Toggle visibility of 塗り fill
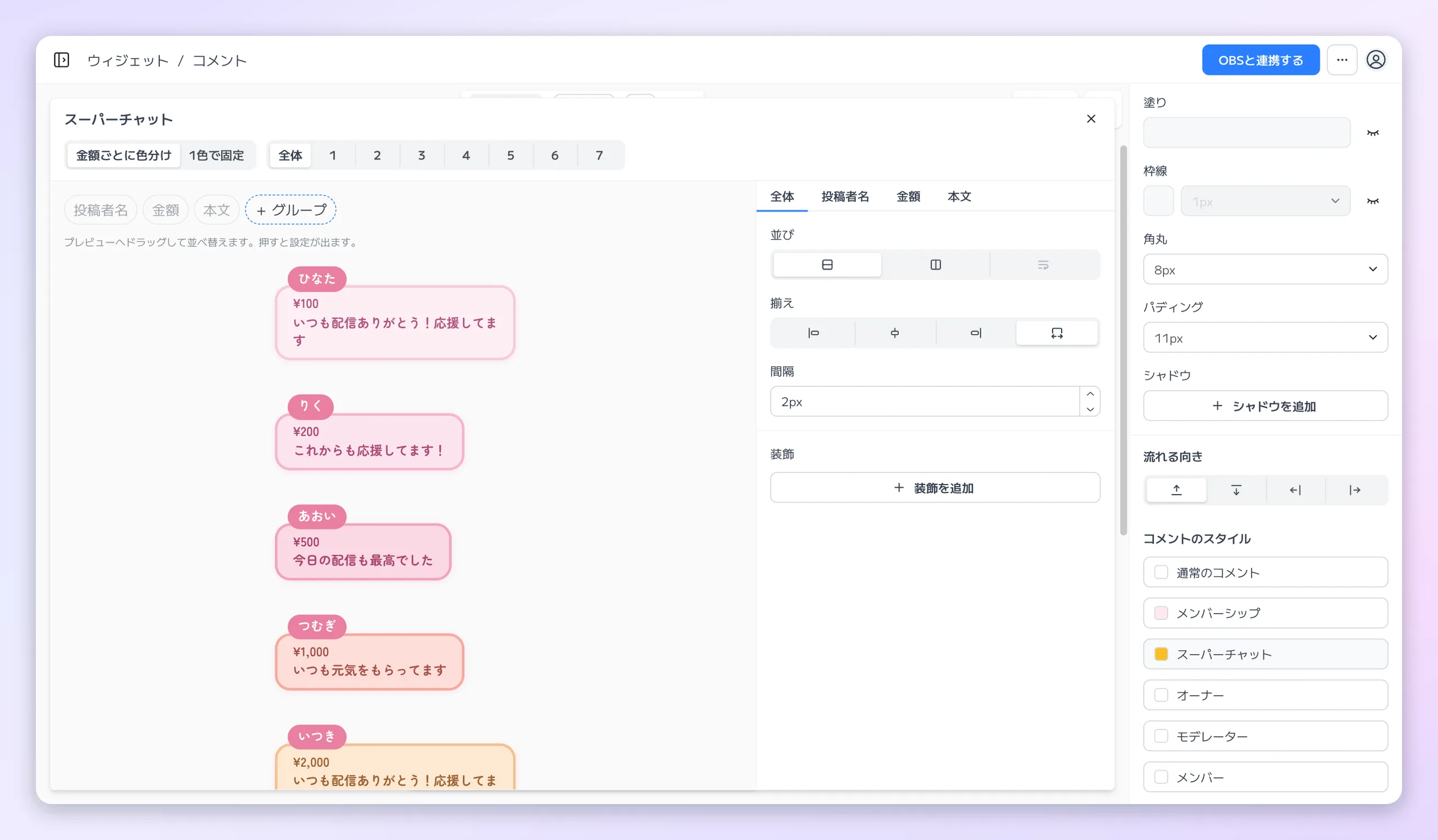 (1372, 133)
